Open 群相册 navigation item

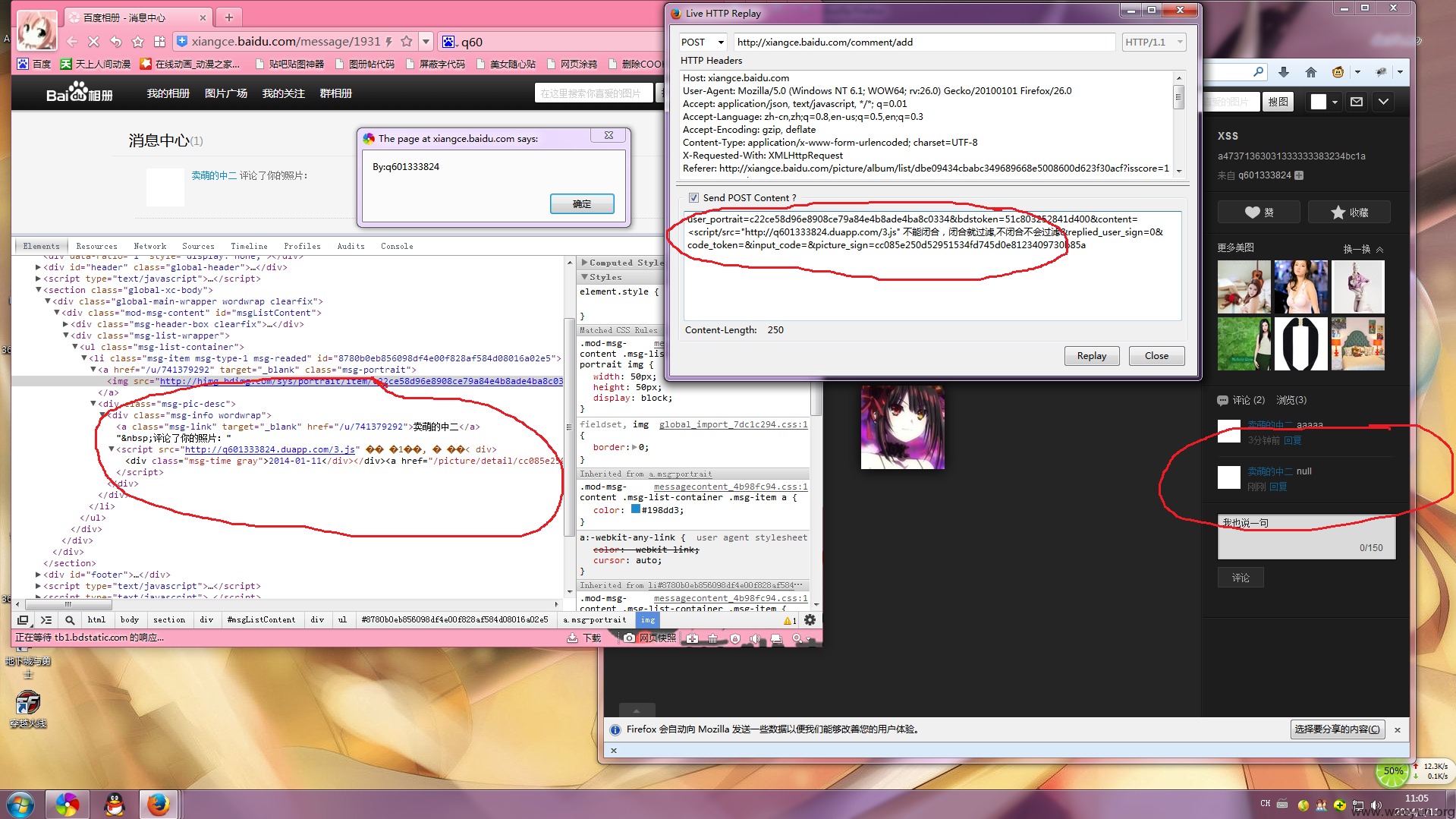(x=335, y=93)
